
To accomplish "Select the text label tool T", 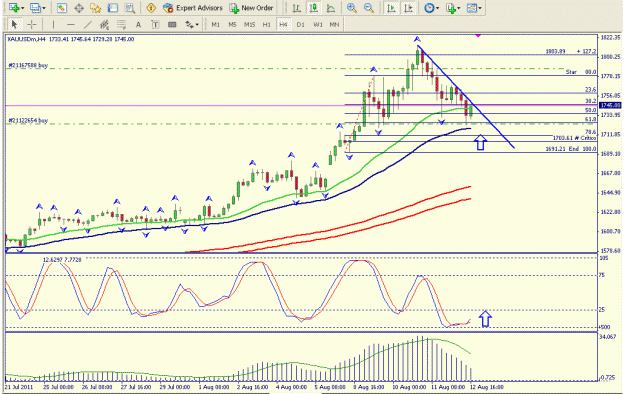I will tap(155, 25).
